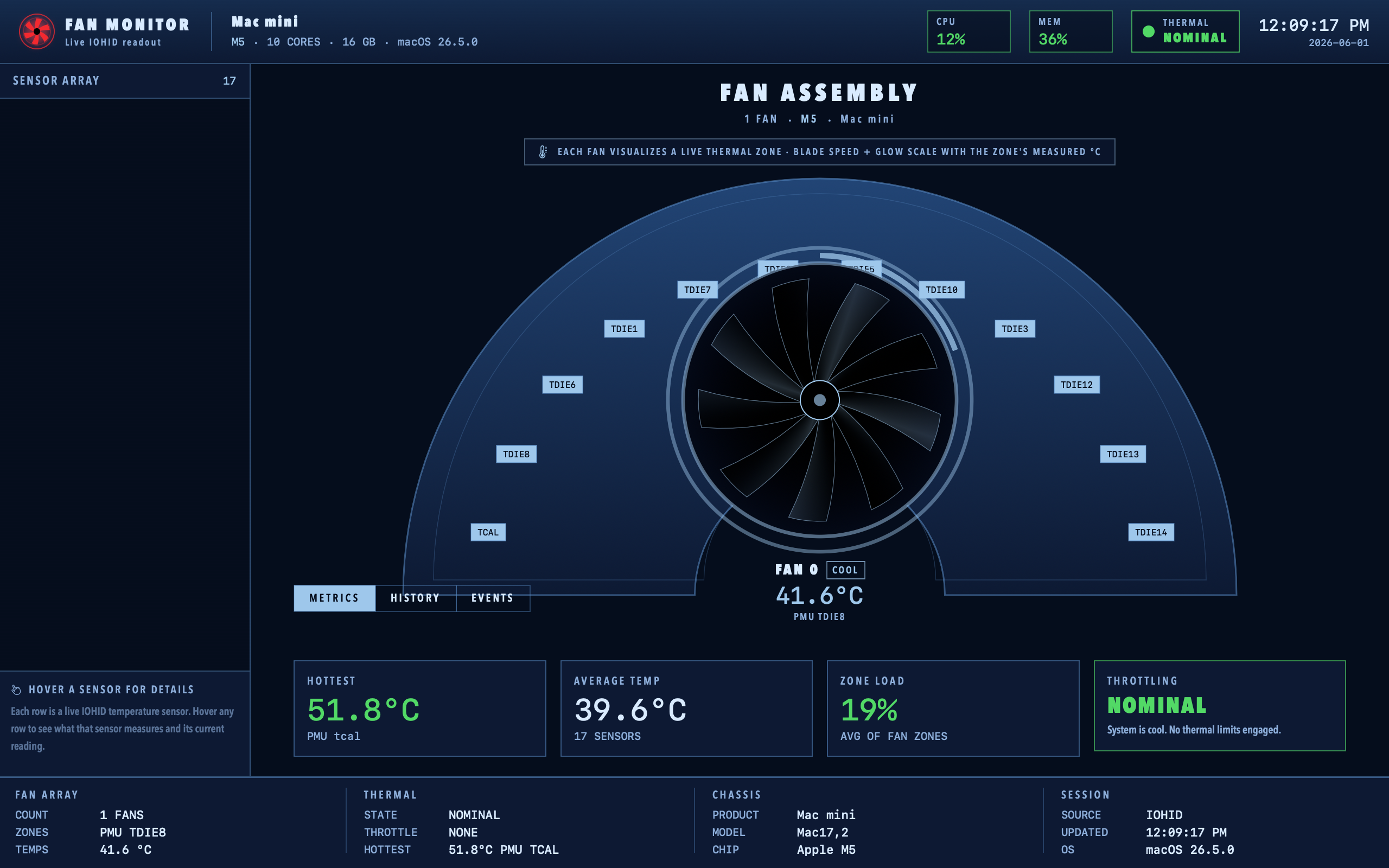This screenshot has width=1389, height=868.
Task: Click the footer Source value IOHID
Action: 1164,815
